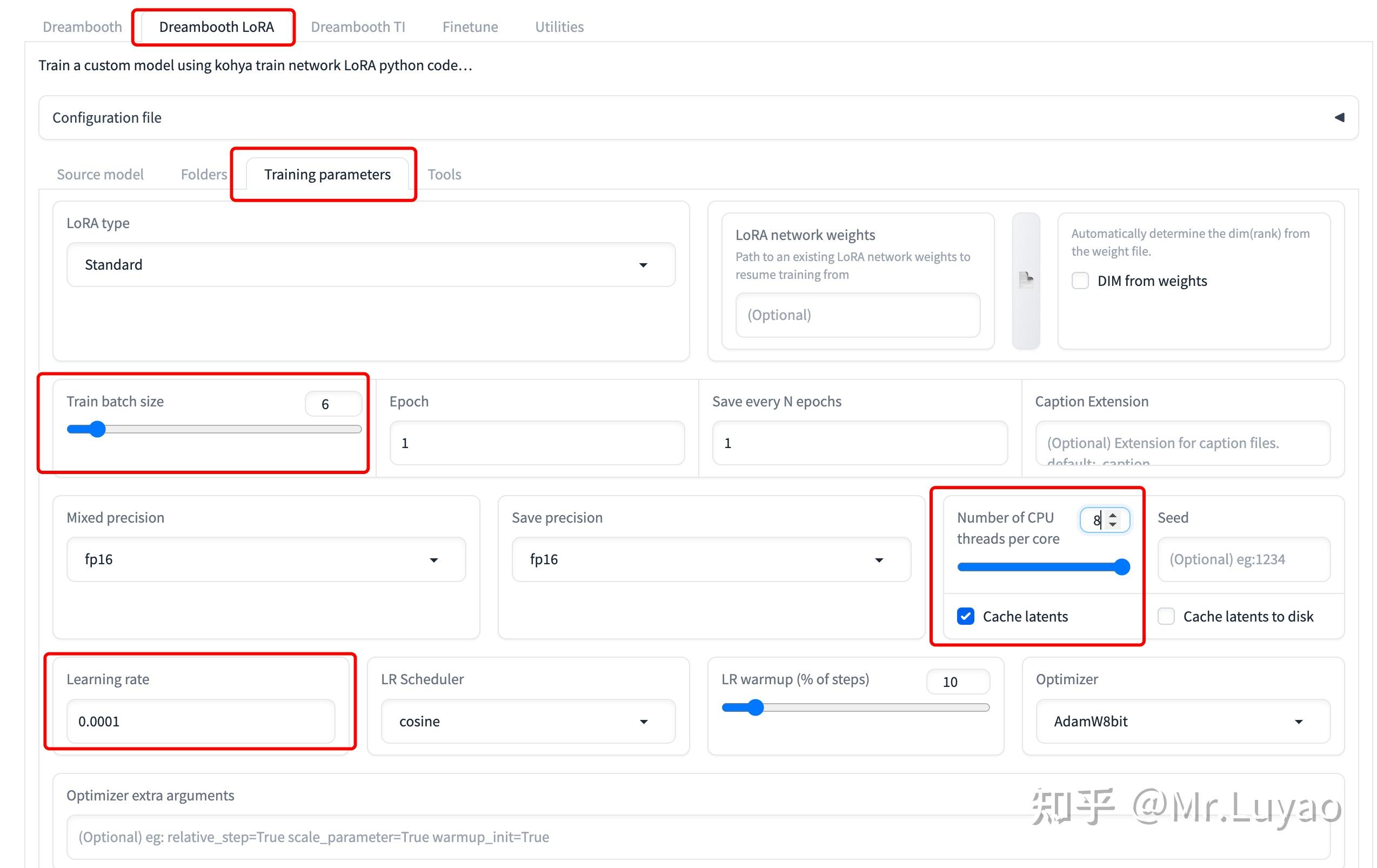Enable Cache latents to disk
1377x868 pixels.
(x=1166, y=616)
